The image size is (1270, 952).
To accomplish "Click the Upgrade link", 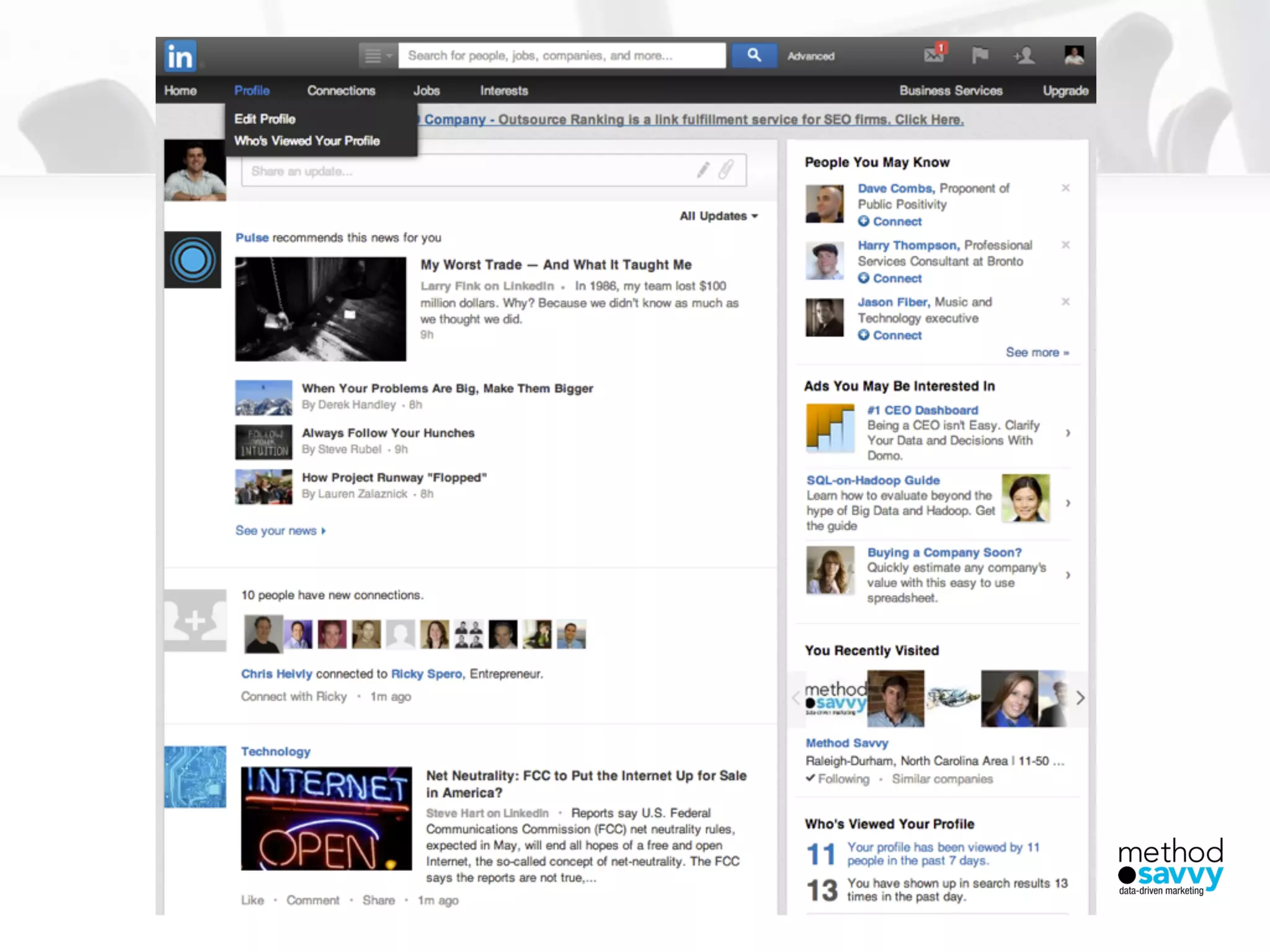I will tap(1065, 90).
